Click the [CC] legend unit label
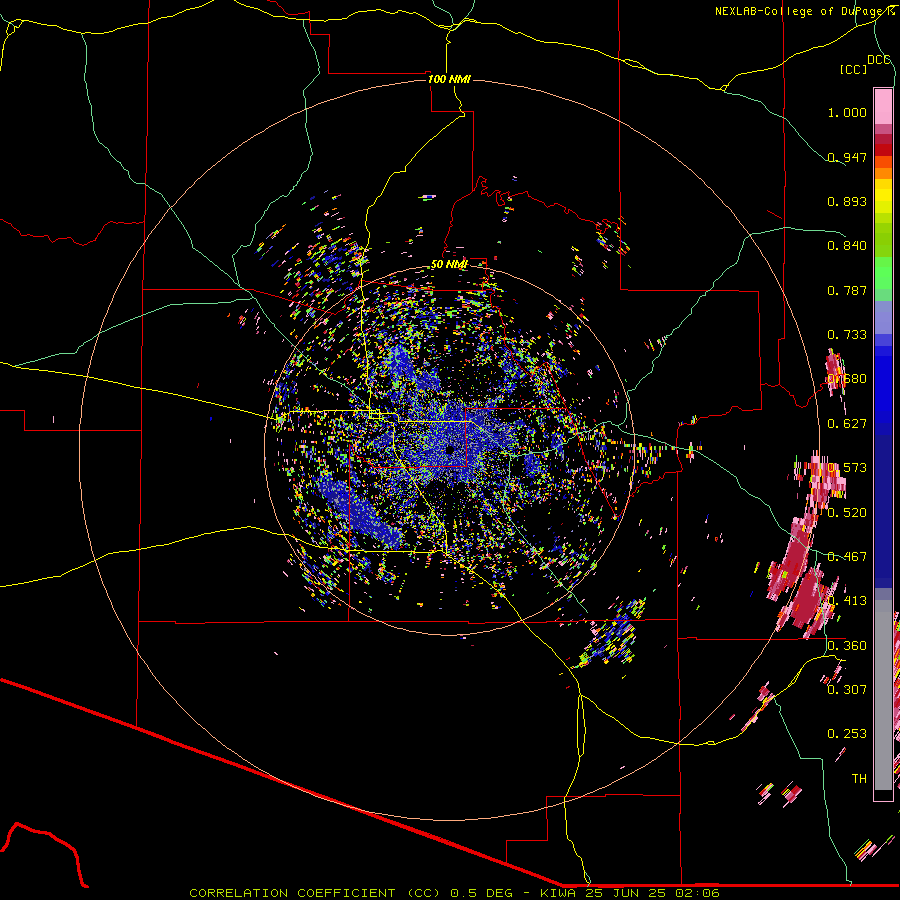The image size is (900, 900). click(x=854, y=69)
